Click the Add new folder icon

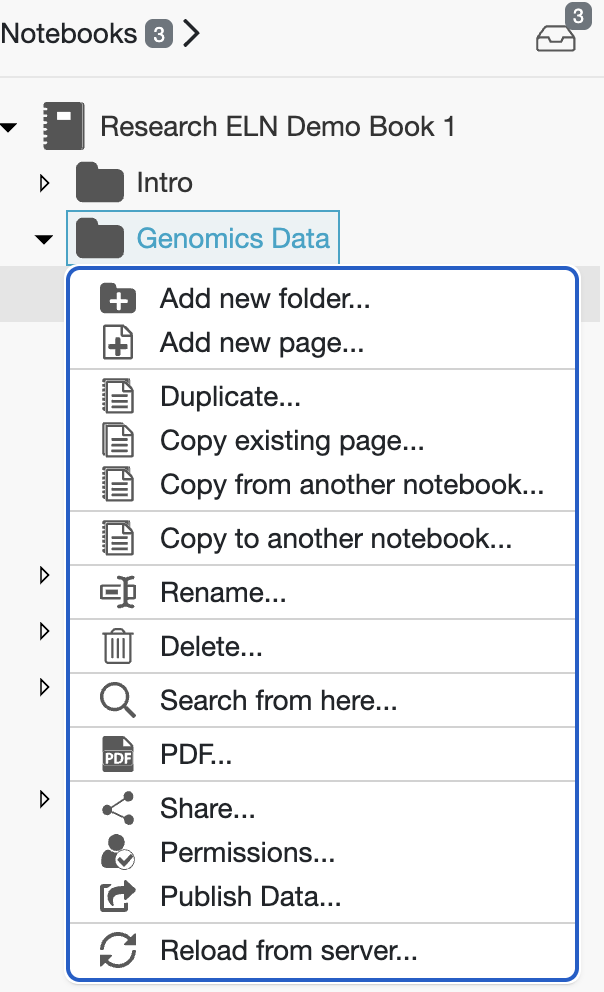118,298
